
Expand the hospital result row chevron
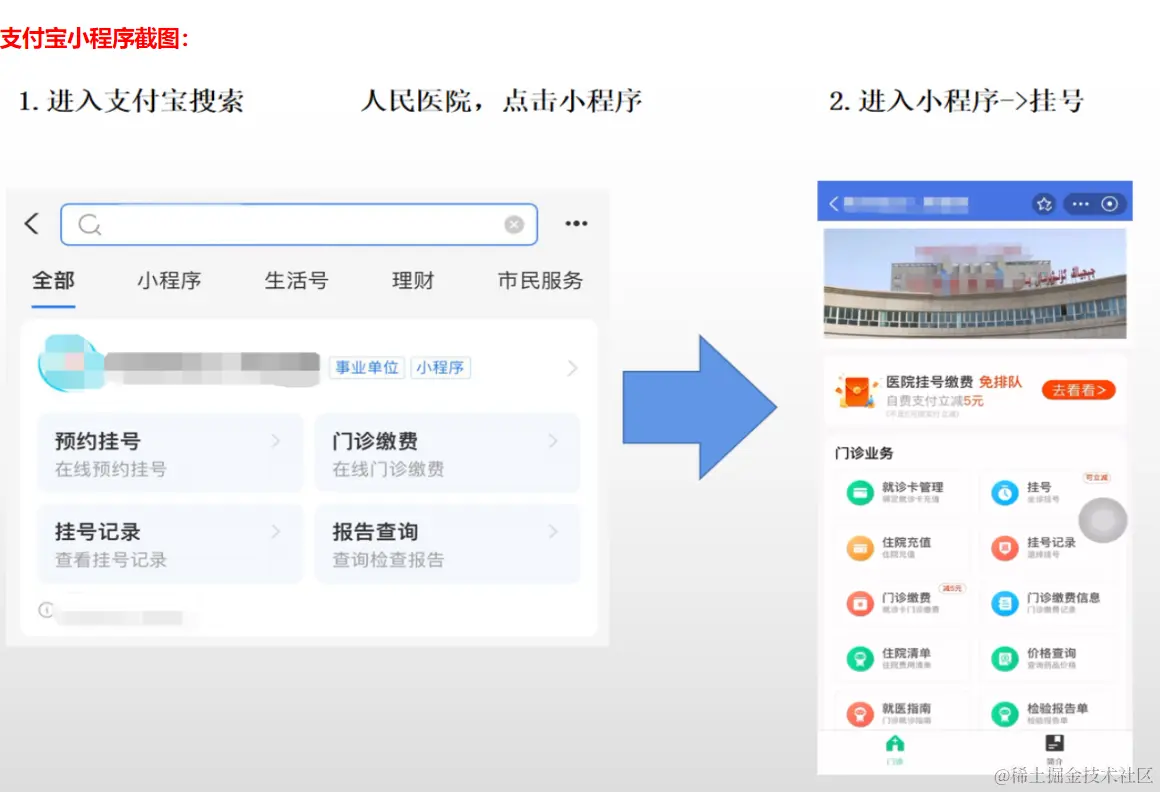coord(572,368)
